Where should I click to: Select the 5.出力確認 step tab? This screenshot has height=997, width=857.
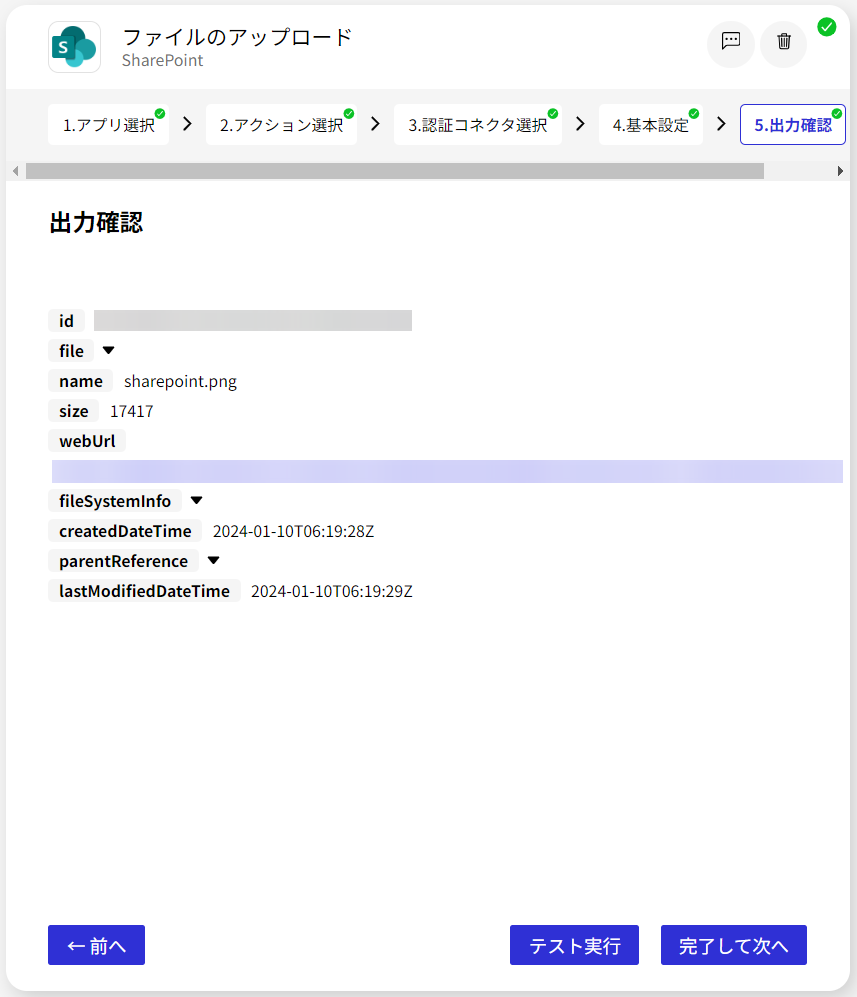pyautogui.click(x=793, y=125)
